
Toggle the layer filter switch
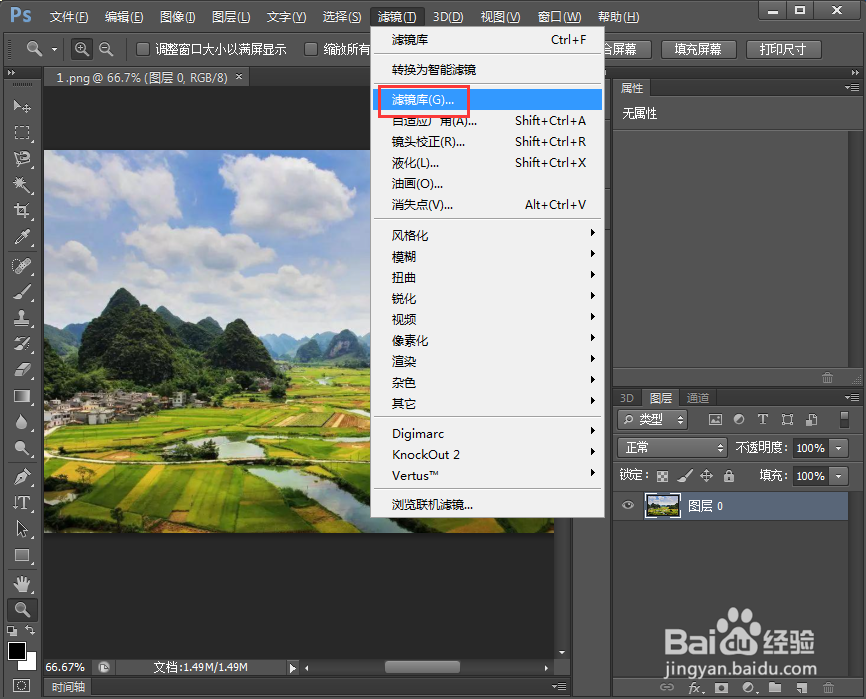click(844, 420)
